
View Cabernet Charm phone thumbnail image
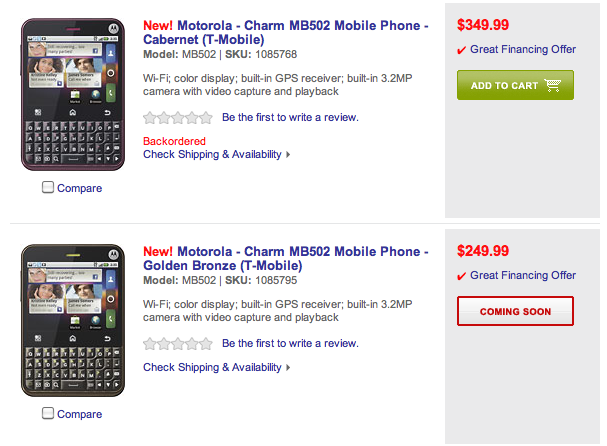(x=72, y=93)
